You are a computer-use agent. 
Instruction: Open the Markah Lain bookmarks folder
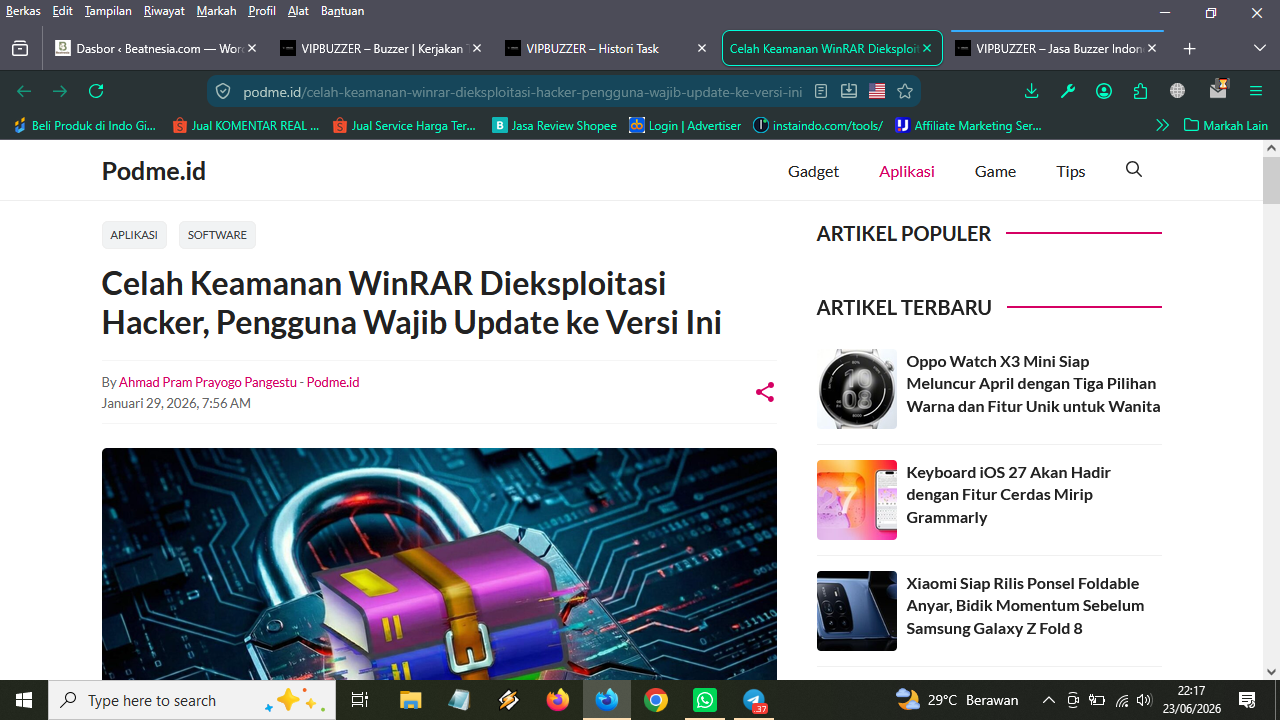point(1226,126)
